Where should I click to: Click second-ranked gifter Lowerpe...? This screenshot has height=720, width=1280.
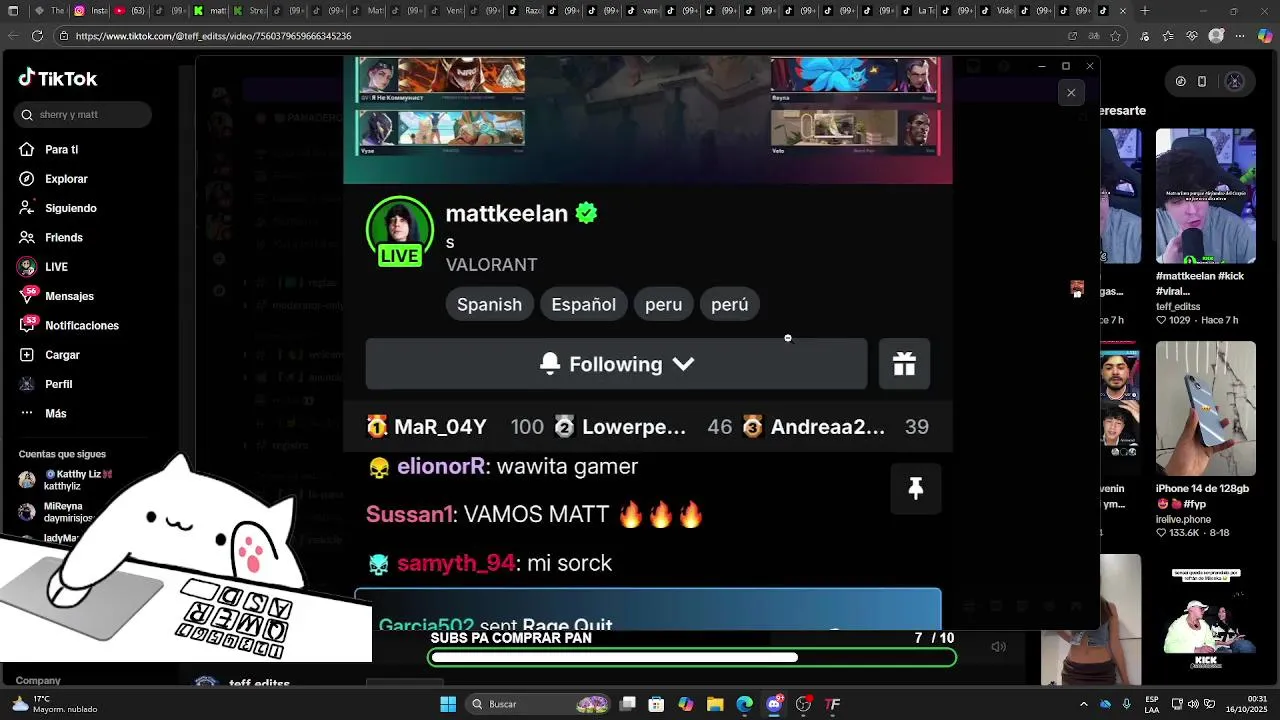[634, 427]
